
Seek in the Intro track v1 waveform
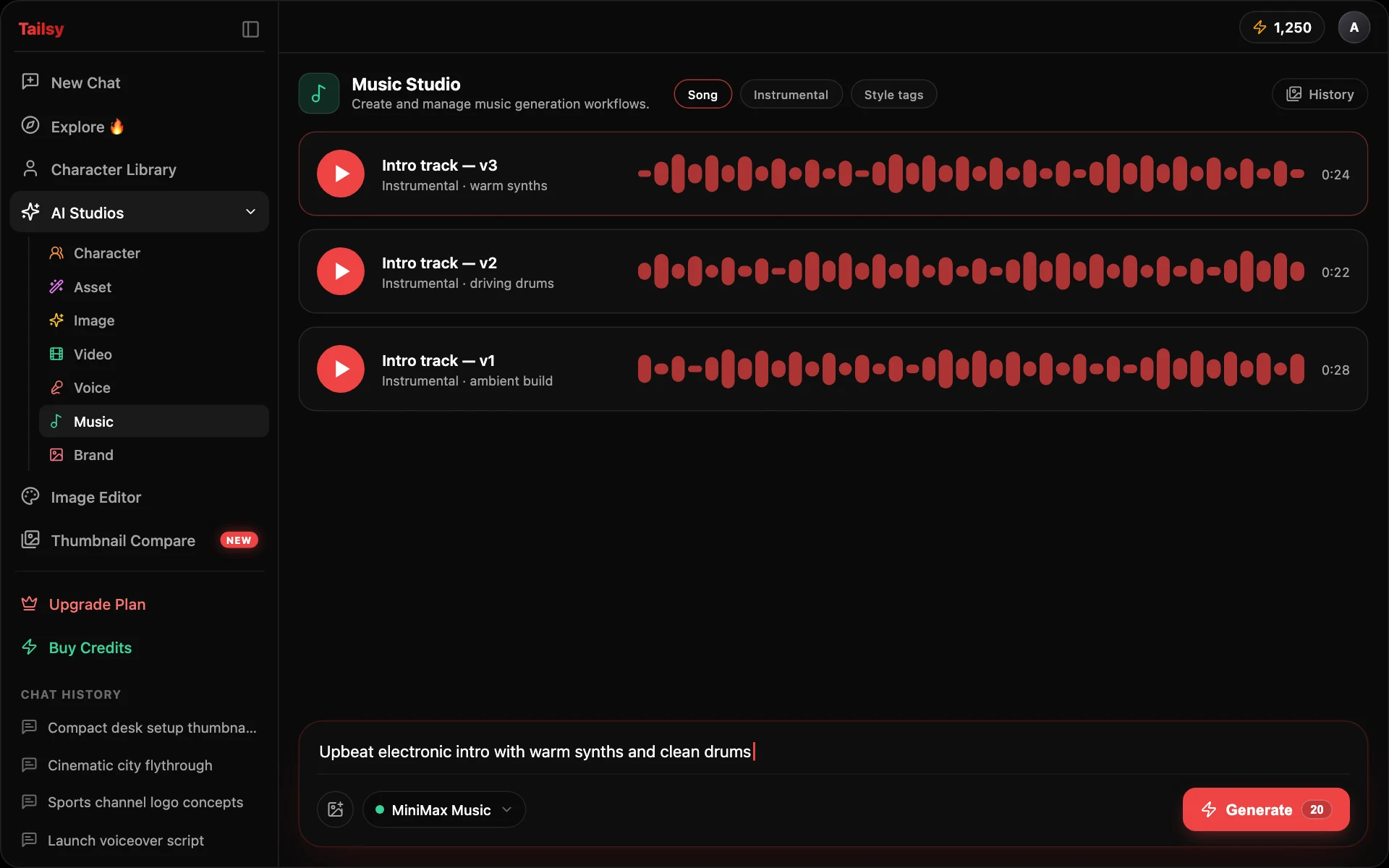pyautogui.click(x=971, y=369)
